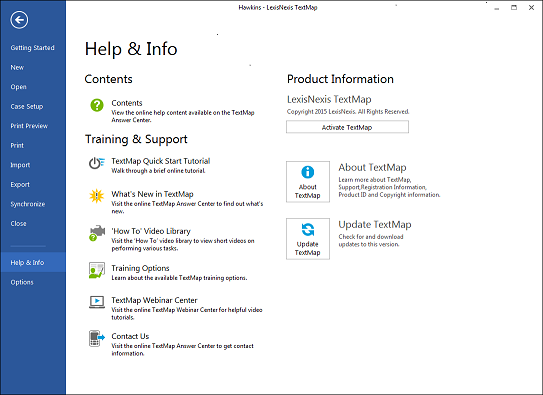Select Help & Info in the sidebar
543x395 pixels.
[x=33, y=262]
